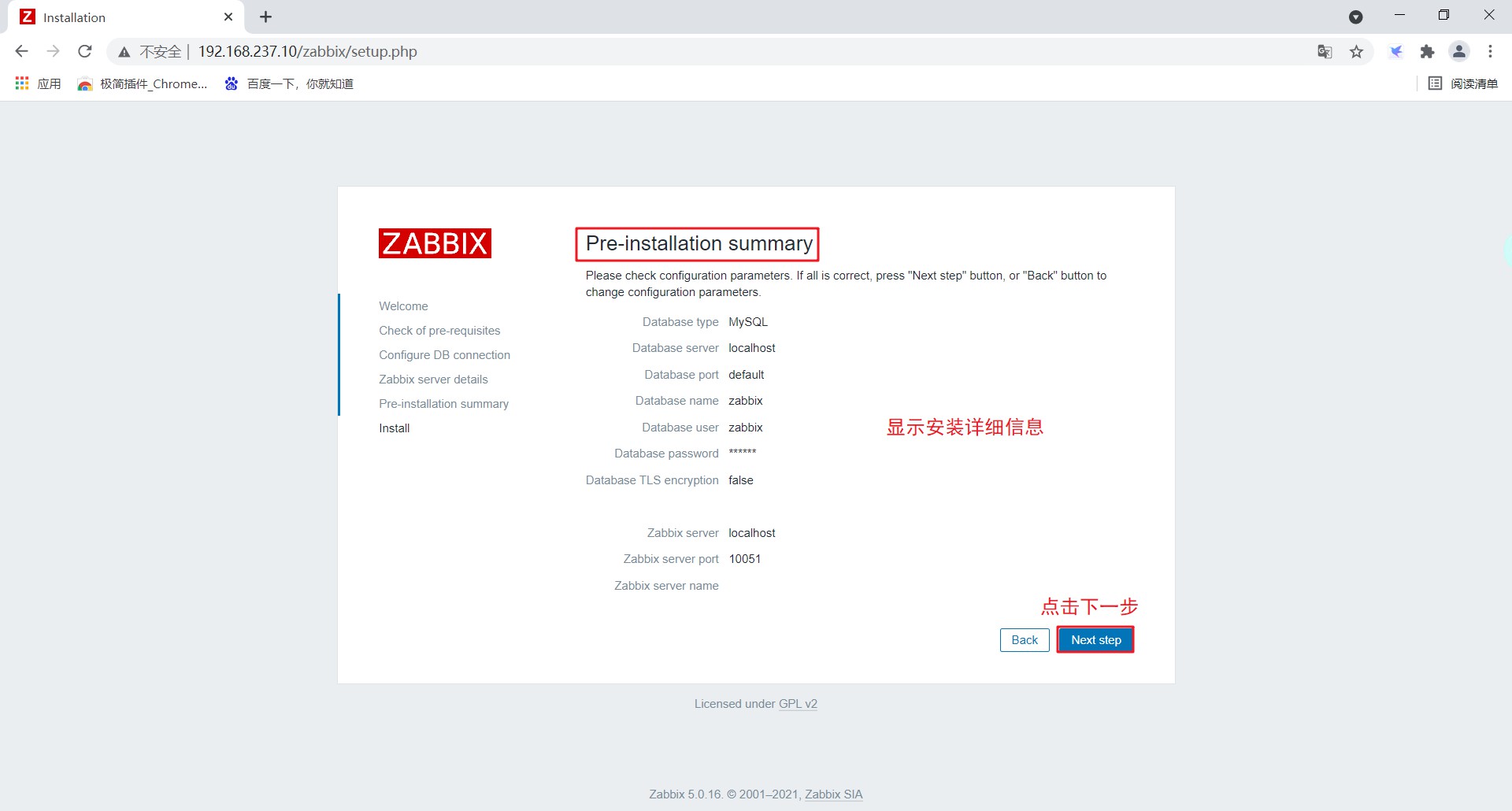Viewport: 1512px width, 811px height.
Task: Close the Installation tab
Action: (228, 17)
